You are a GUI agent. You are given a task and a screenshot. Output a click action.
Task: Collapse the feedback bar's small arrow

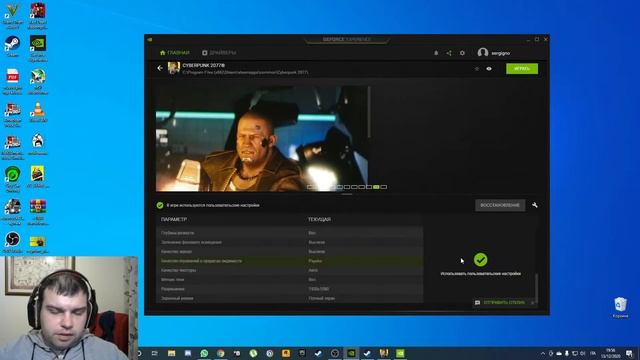[532, 303]
